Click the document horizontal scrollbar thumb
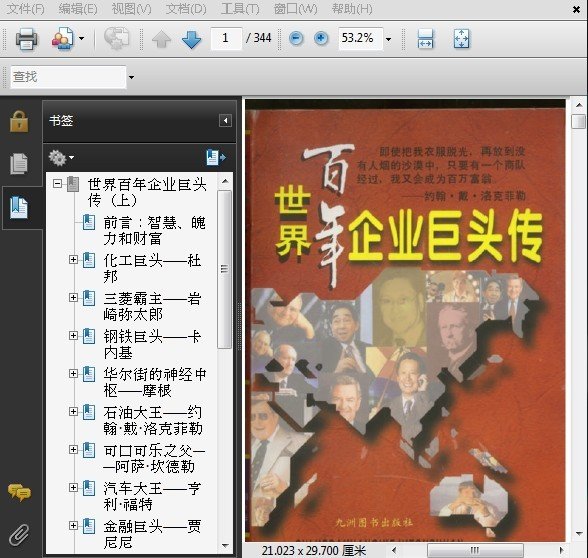 [475, 550]
